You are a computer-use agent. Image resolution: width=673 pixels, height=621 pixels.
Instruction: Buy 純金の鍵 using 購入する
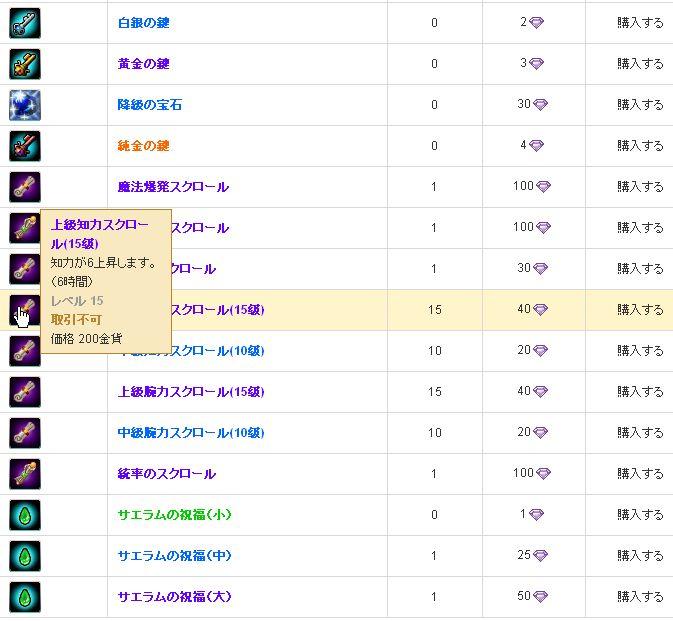640,146
